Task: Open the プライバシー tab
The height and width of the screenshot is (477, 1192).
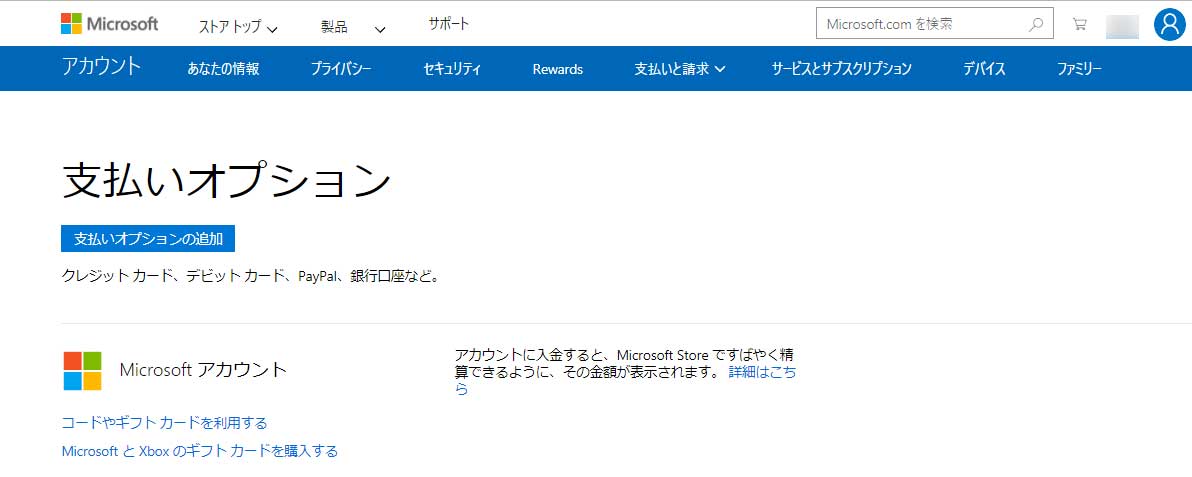Action: click(340, 69)
